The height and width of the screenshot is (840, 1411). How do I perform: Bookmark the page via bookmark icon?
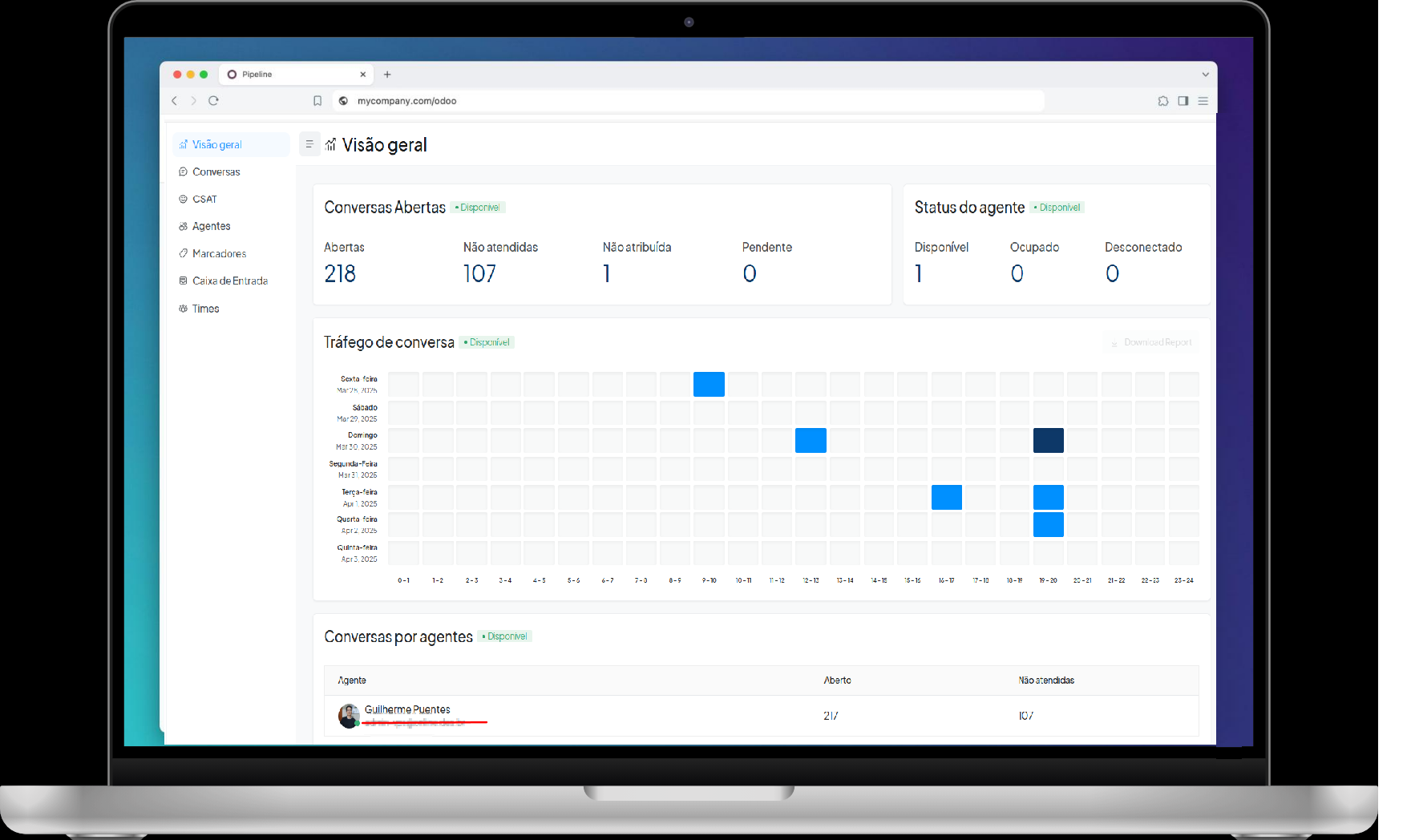click(x=317, y=101)
